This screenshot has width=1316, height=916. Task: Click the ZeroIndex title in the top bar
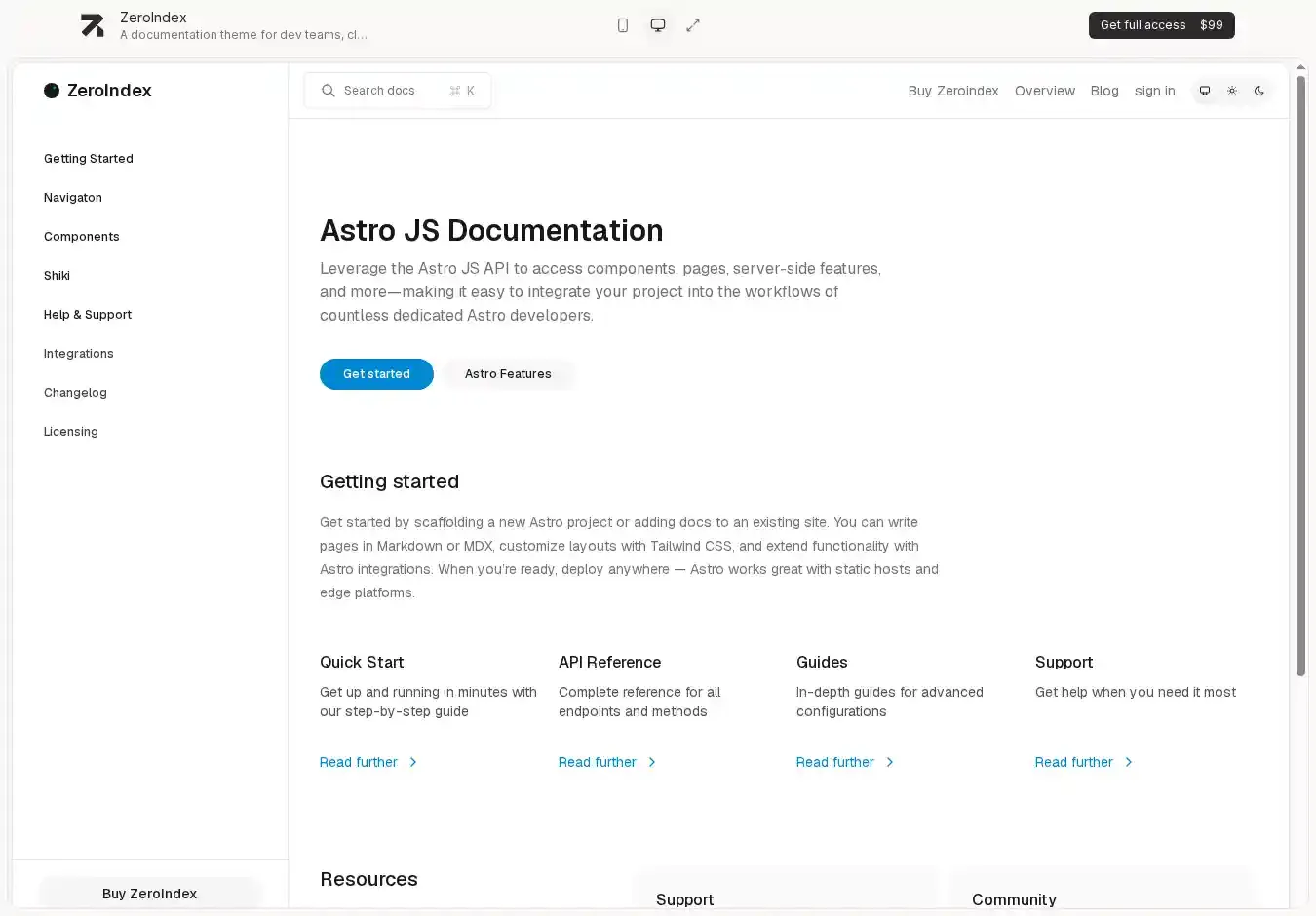coord(153,18)
